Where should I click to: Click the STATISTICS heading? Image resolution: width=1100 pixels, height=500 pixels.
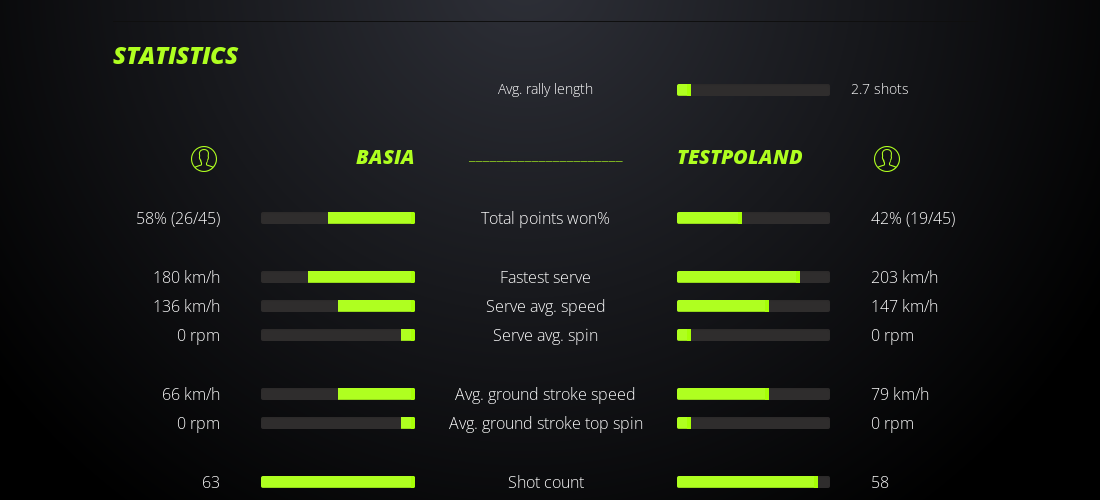pos(175,56)
